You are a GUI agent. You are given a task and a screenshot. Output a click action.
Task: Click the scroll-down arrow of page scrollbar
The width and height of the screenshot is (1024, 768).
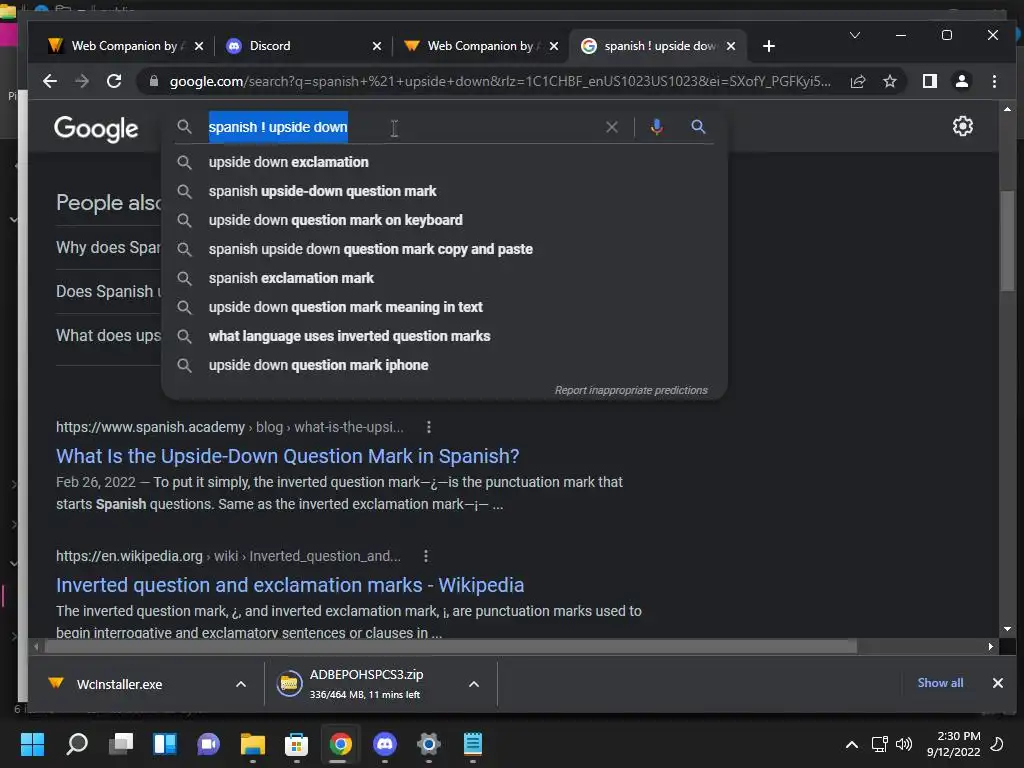pos(1006,629)
